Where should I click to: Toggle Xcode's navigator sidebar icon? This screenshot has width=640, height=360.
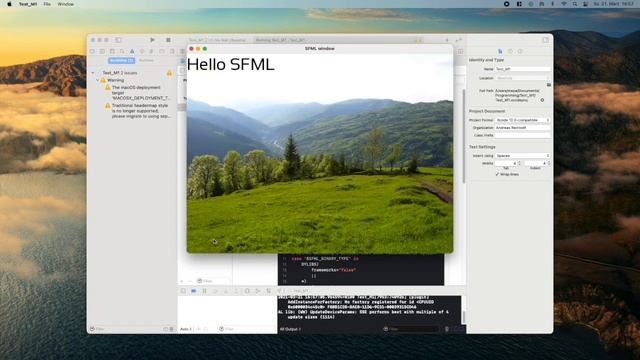click(x=118, y=40)
